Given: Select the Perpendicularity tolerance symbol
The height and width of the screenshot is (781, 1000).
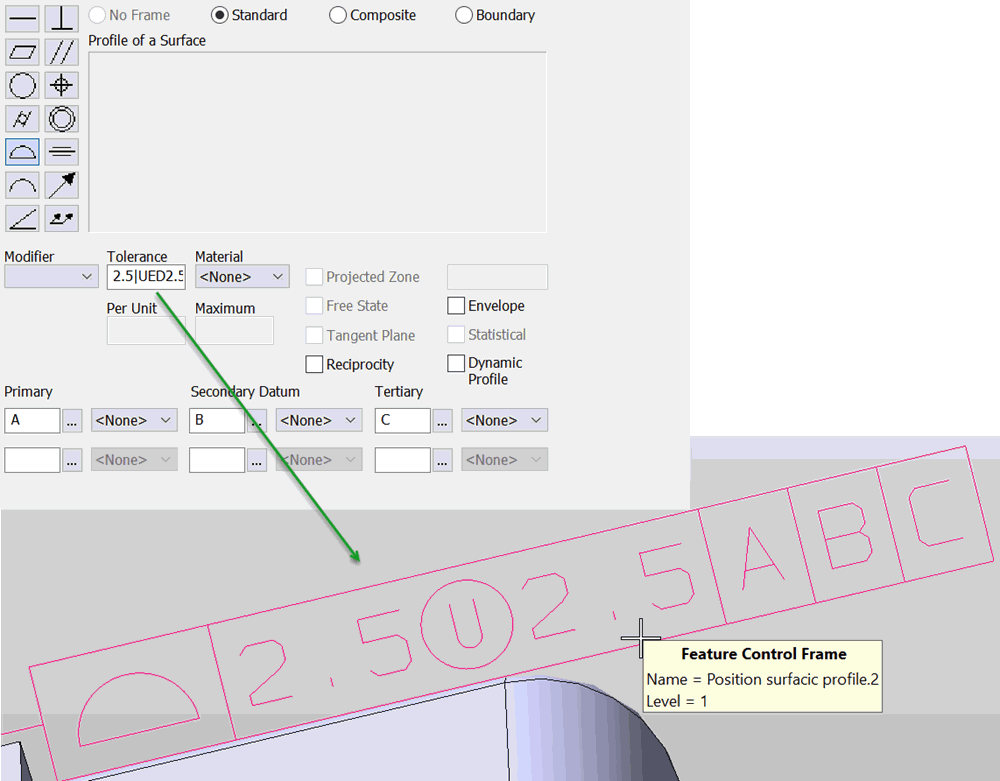Looking at the screenshot, I should tap(61, 18).
